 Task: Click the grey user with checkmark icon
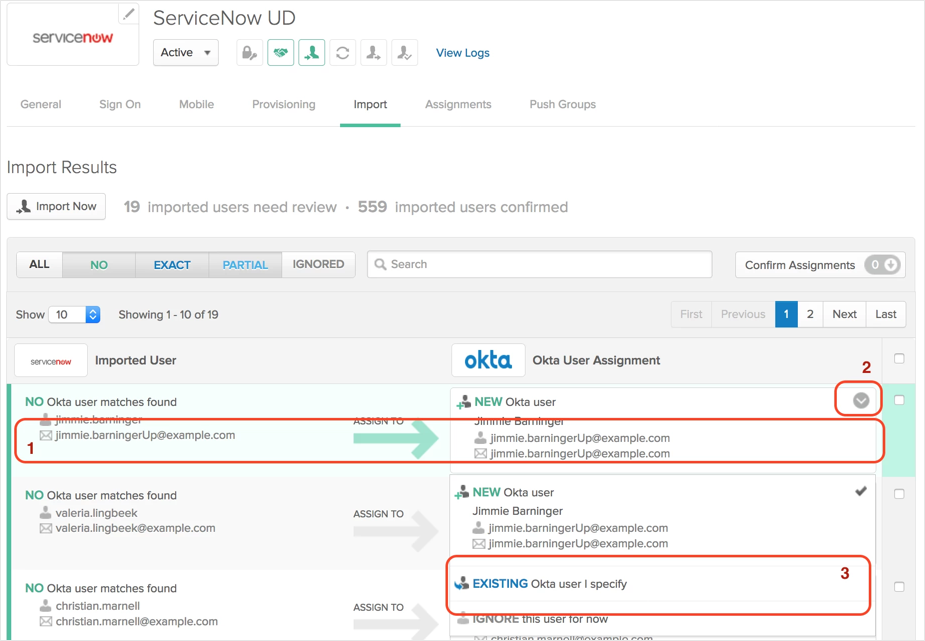(405, 53)
